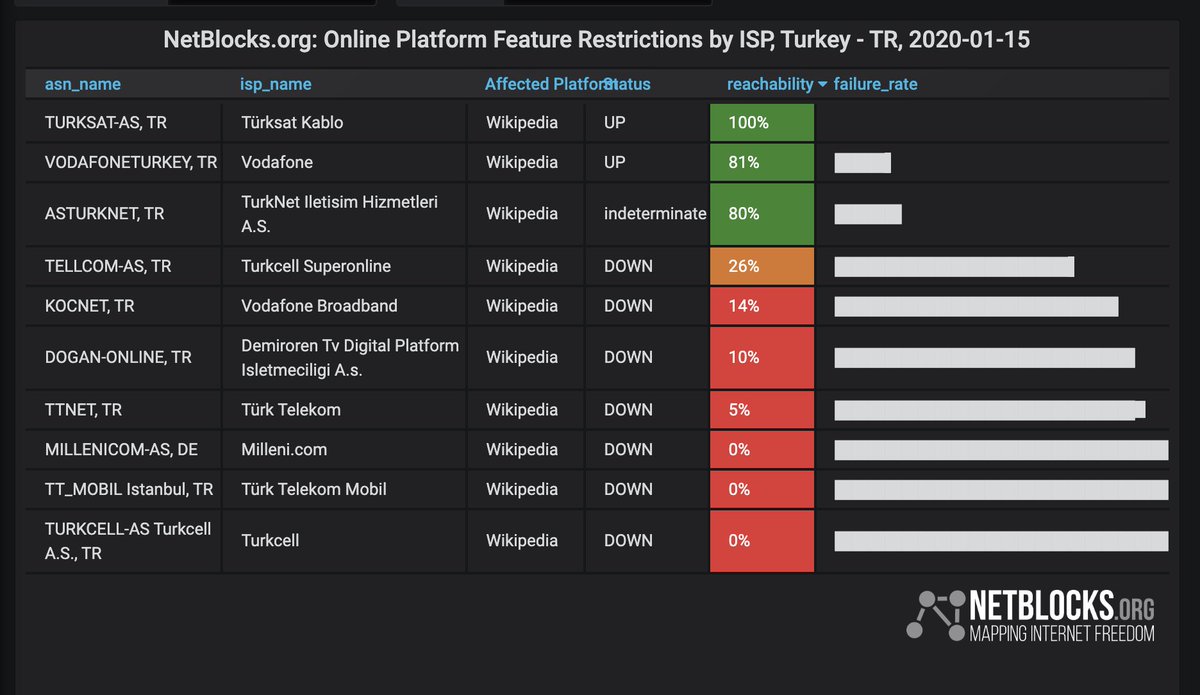Viewport: 1200px width, 695px height.
Task: Click the 10% reachability cell
Action: tap(763, 358)
